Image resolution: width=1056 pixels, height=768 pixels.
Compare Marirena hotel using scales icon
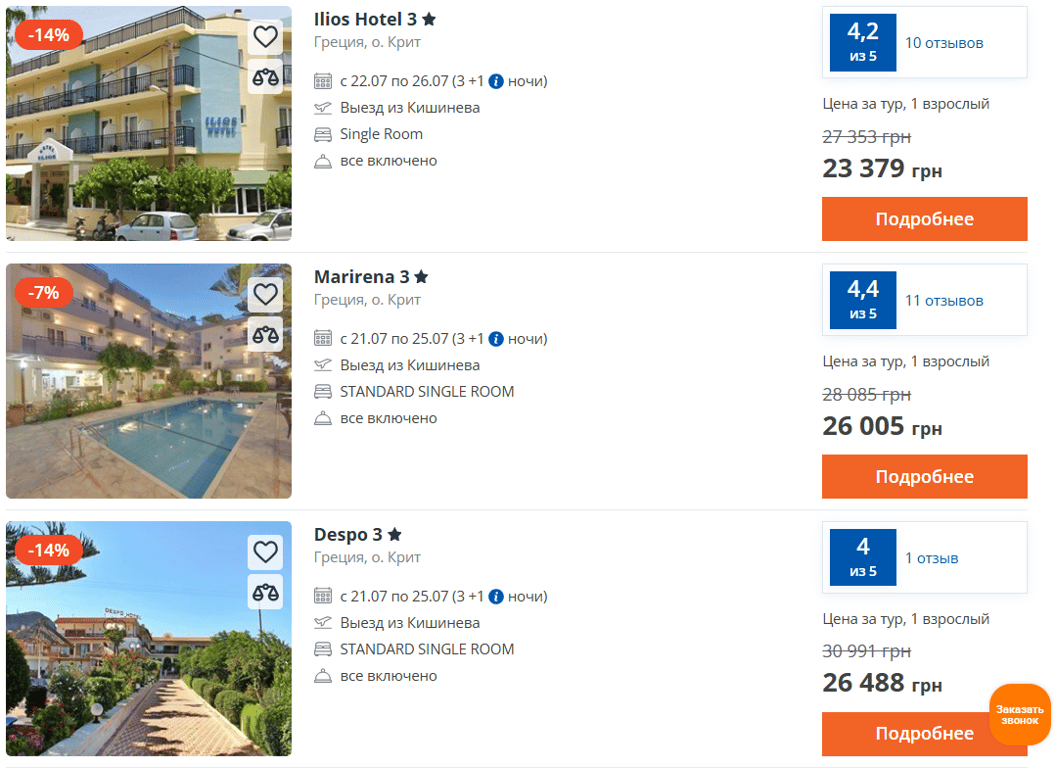(265, 334)
